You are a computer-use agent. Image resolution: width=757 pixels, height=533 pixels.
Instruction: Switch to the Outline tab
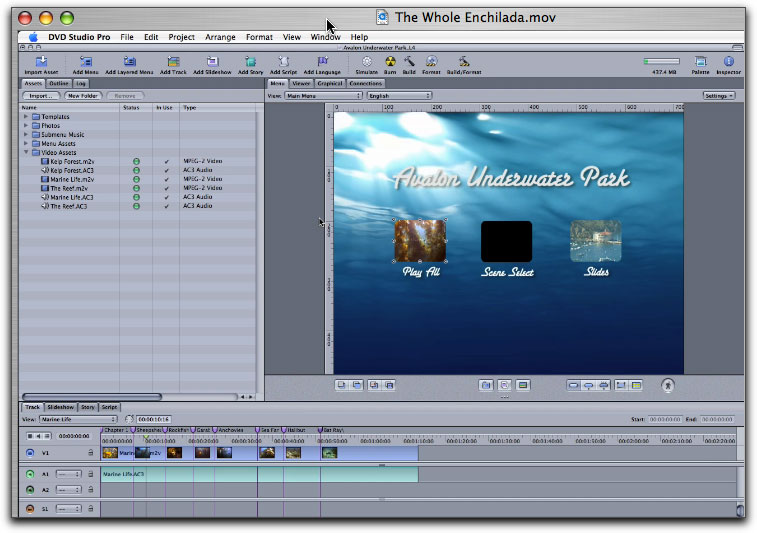click(x=59, y=83)
